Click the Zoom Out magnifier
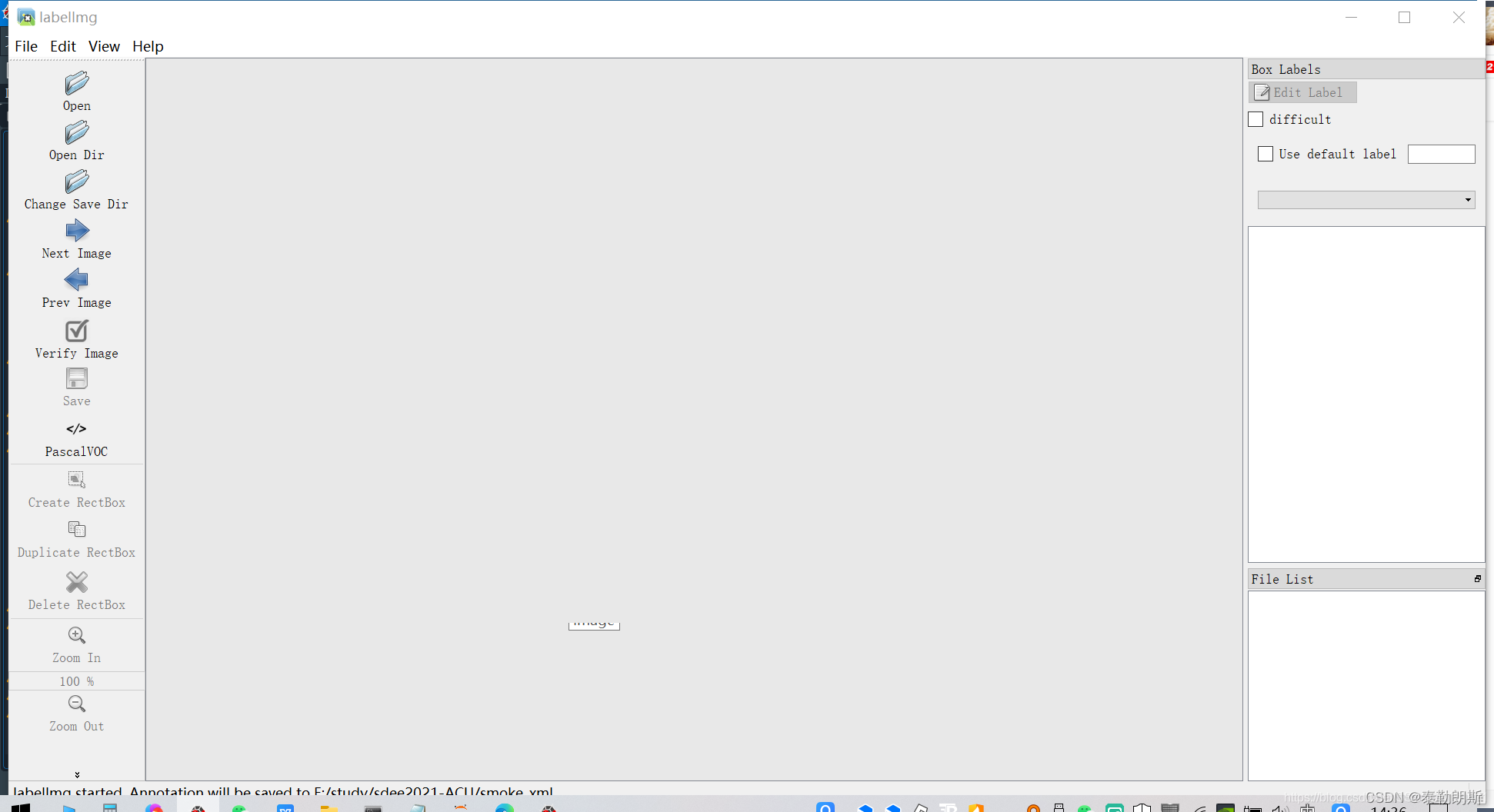Screen dimensions: 1494x812 77,704
